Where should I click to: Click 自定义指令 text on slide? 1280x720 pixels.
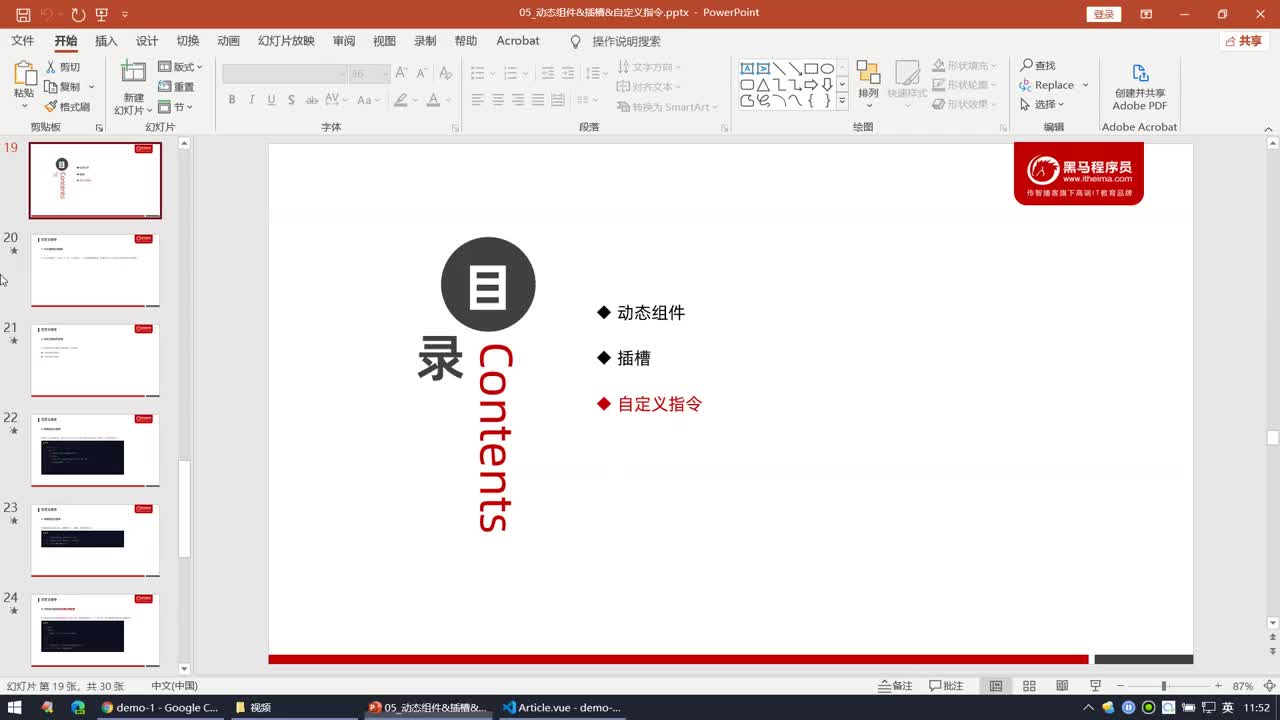click(660, 404)
